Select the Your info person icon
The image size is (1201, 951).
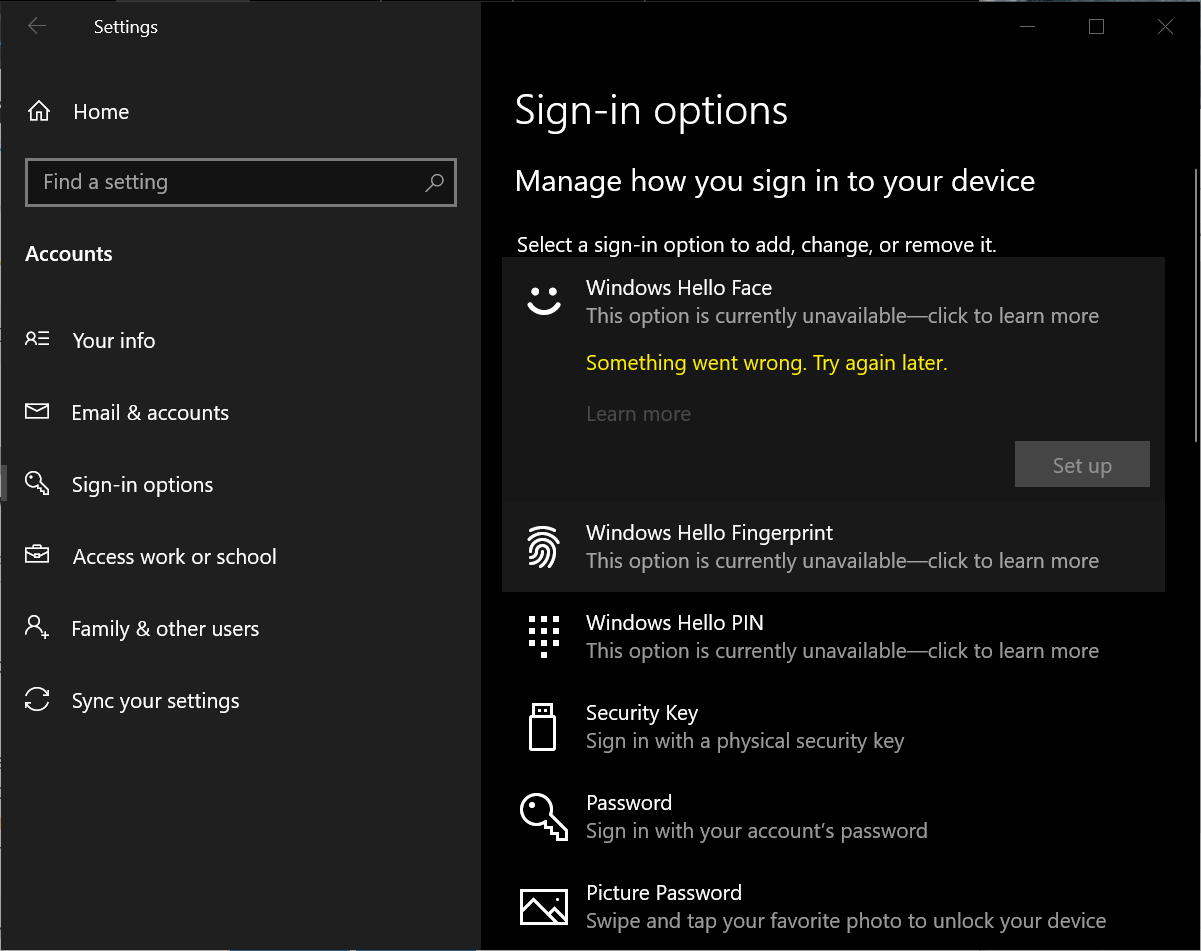[37, 340]
